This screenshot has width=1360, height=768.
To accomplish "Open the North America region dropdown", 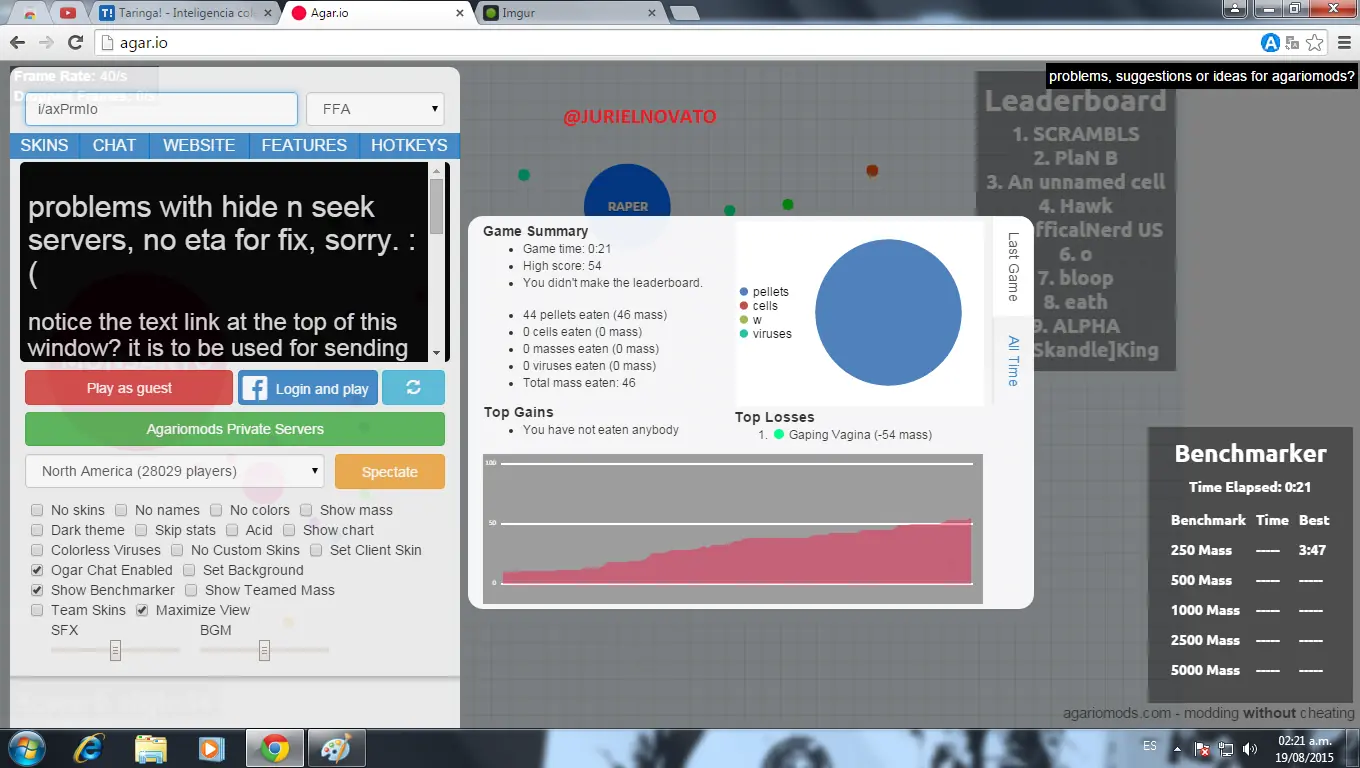I will 175,471.
